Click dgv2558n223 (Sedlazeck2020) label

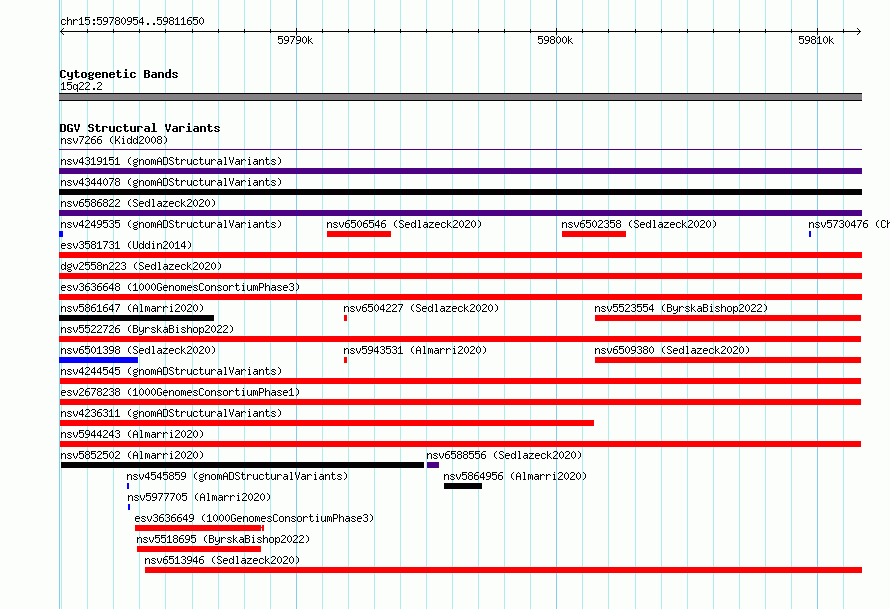pos(141,266)
